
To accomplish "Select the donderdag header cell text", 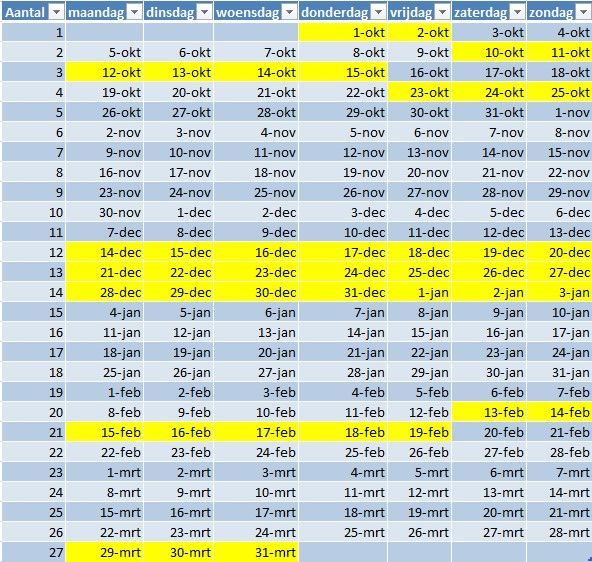I will 335,13.
